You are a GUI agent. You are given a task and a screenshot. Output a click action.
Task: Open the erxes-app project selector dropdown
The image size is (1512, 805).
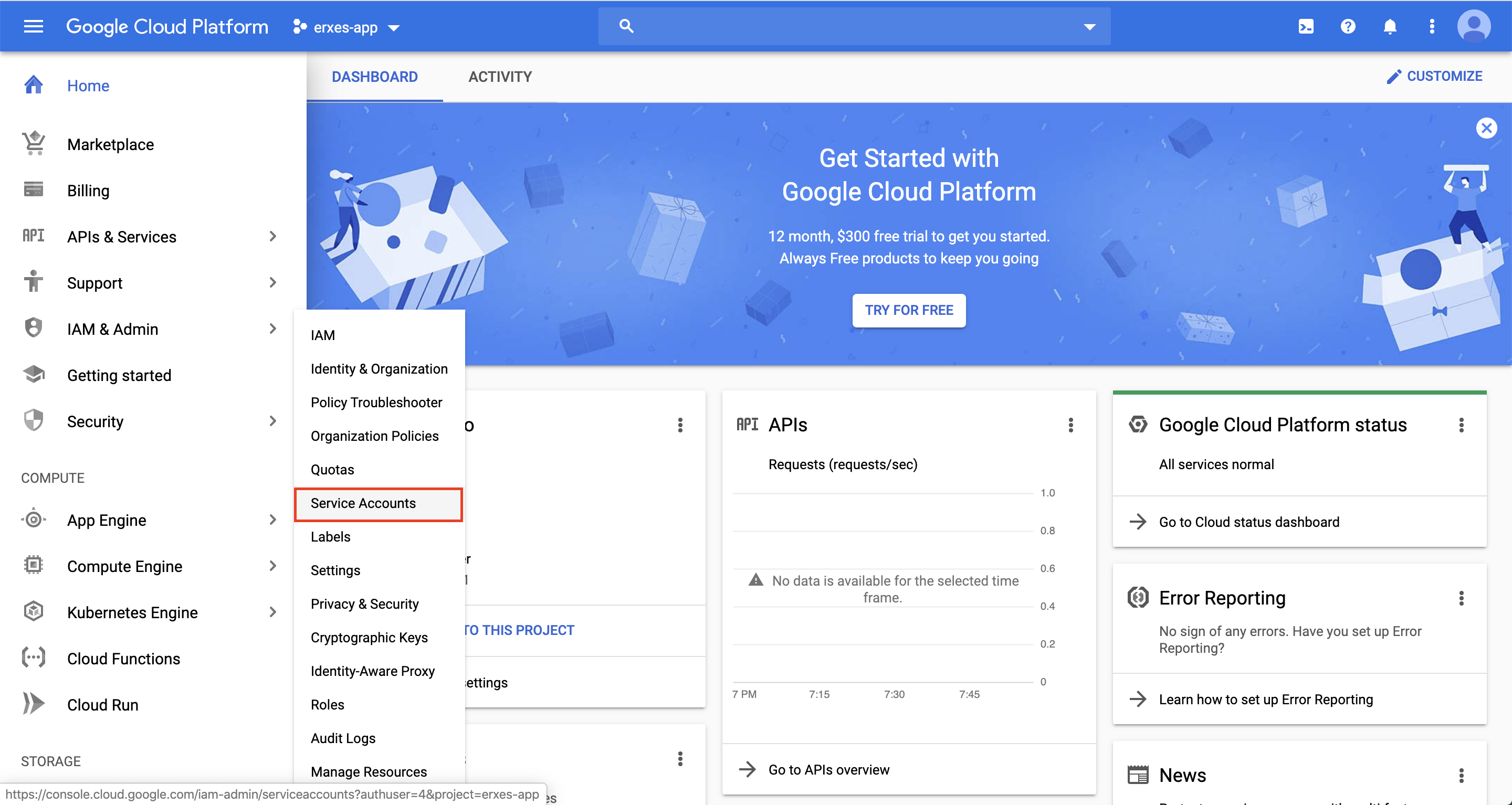[x=346, y=27]
